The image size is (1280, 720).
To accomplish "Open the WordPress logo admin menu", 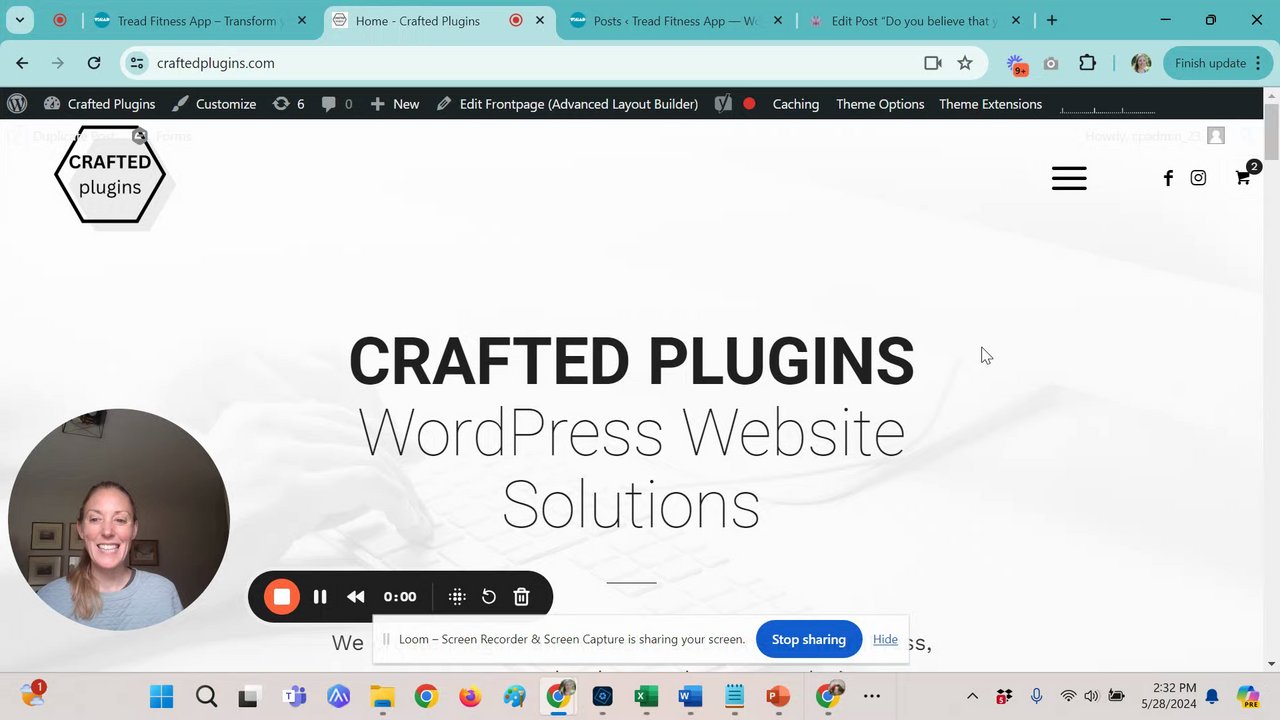I will pyautogui.click(x=17, y=104).
